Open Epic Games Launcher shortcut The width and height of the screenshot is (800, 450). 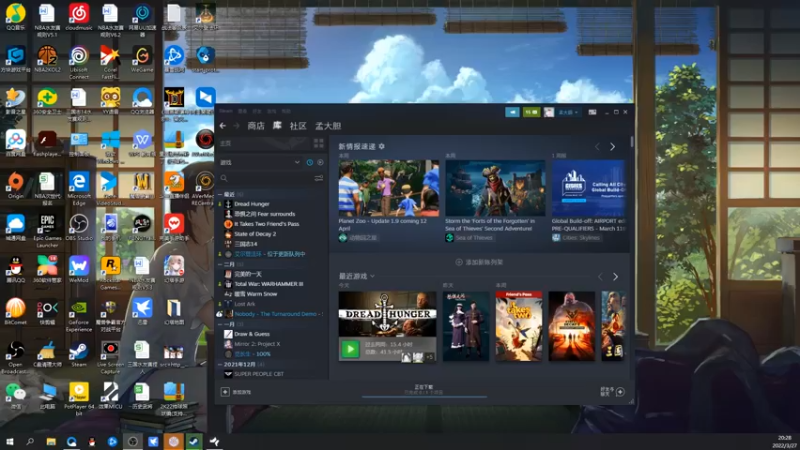click(x=47, y=231)
